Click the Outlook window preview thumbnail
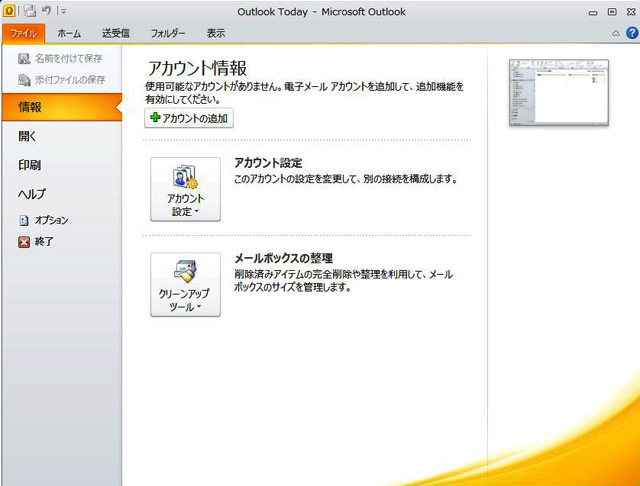 tap(559, 93)
